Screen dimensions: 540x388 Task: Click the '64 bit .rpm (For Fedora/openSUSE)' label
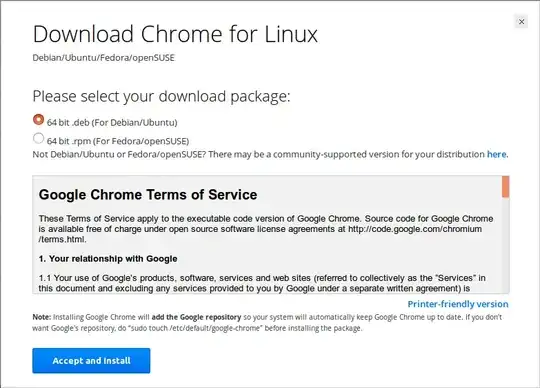click(118, 141)
